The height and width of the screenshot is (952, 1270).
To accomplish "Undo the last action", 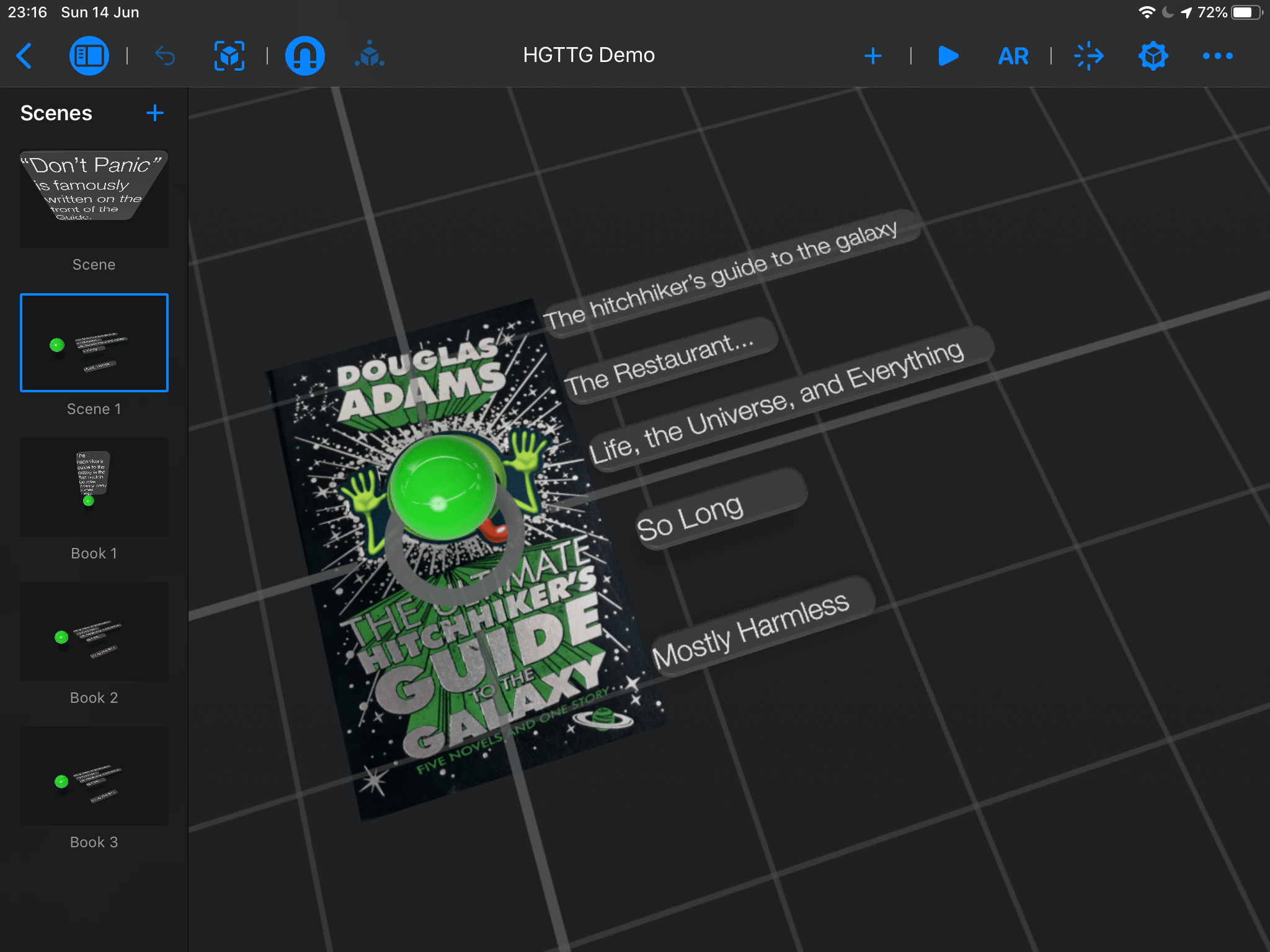I will point(165,56).
